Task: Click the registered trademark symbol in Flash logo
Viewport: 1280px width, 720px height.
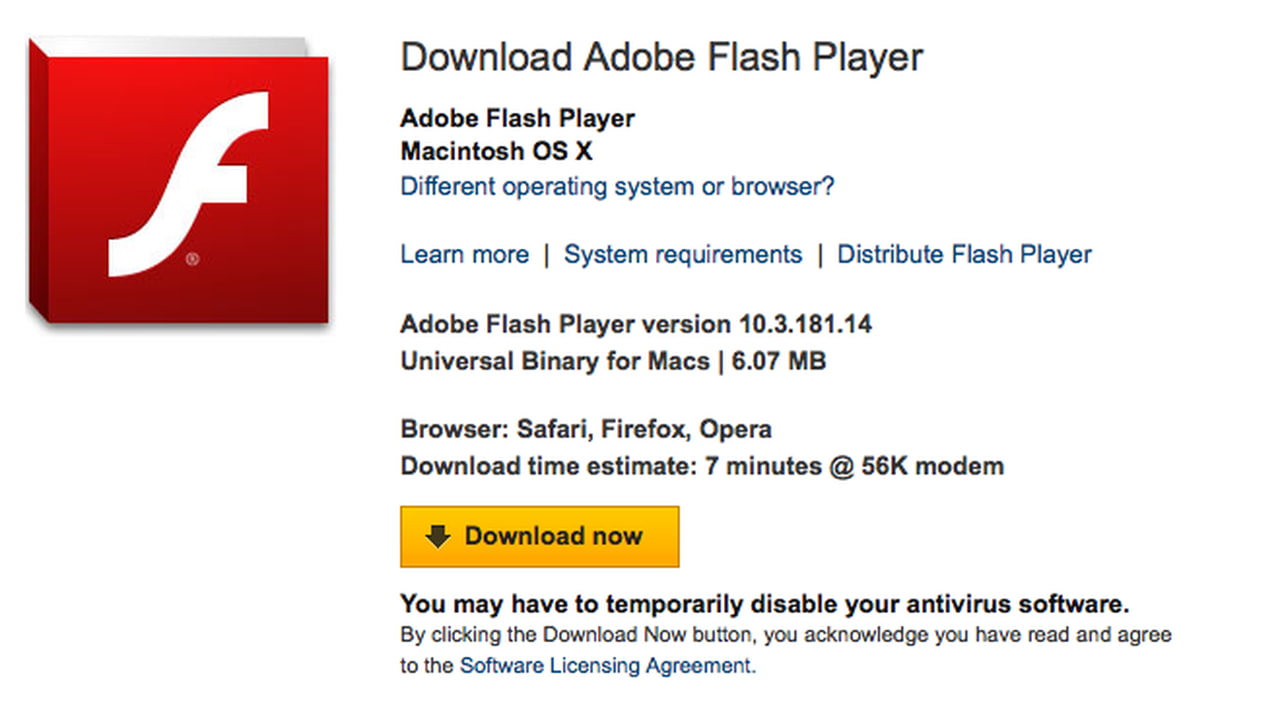Action: 192,259
